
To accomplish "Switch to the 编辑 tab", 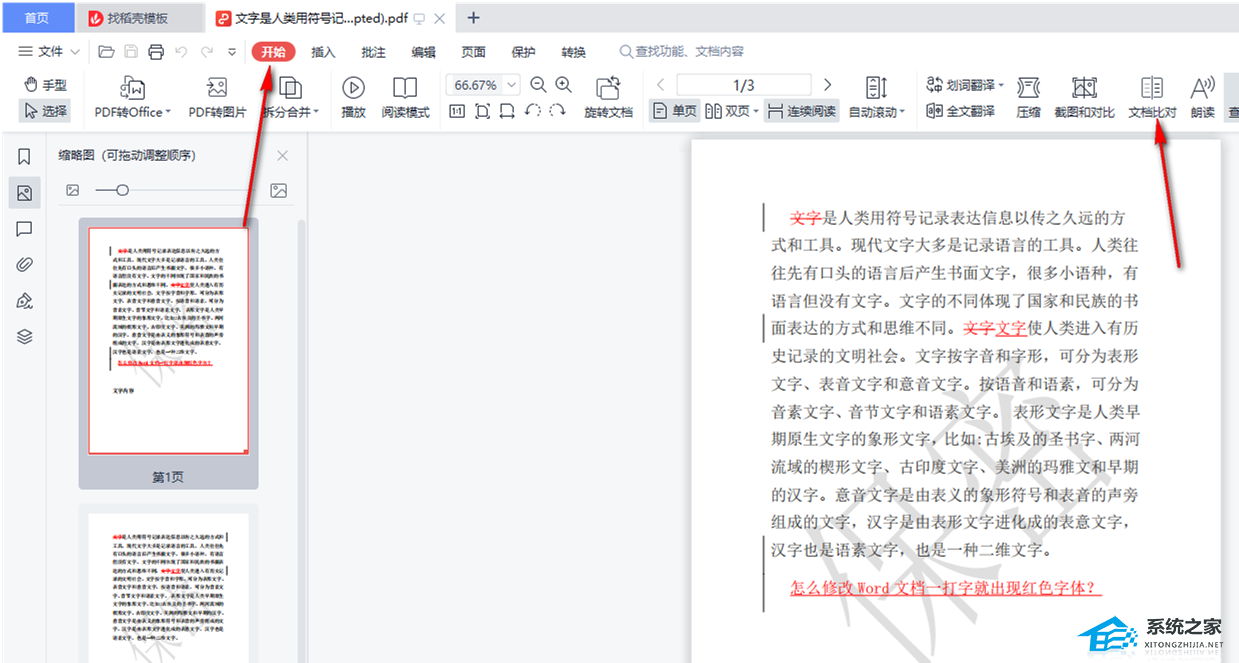I will (x=423, y=52).
